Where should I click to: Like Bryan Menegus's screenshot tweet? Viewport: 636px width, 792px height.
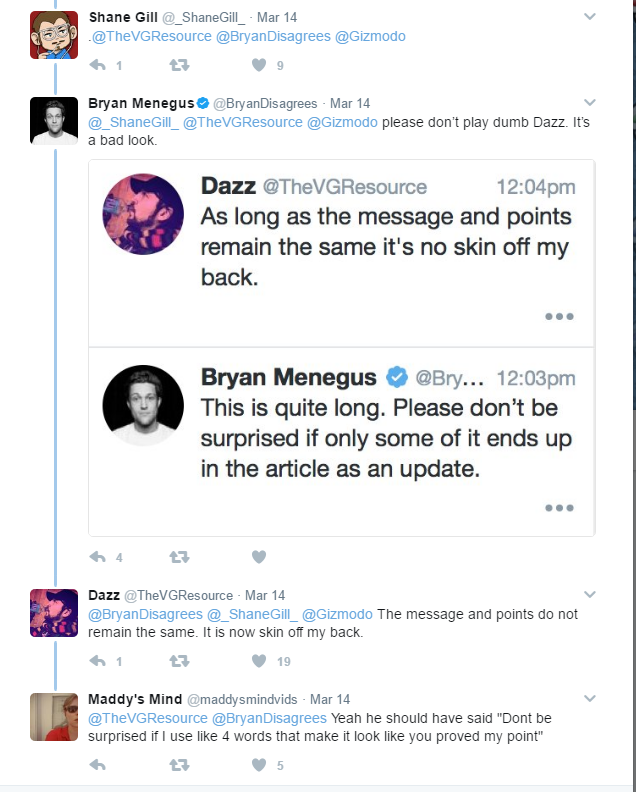pos(259,557)
